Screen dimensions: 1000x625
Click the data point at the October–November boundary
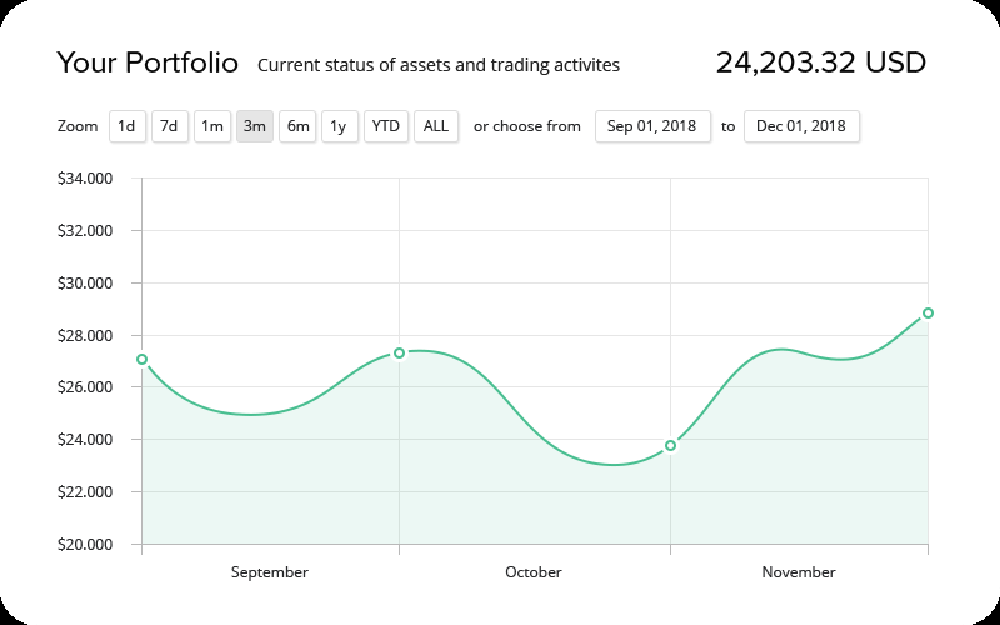click(670, 446)
